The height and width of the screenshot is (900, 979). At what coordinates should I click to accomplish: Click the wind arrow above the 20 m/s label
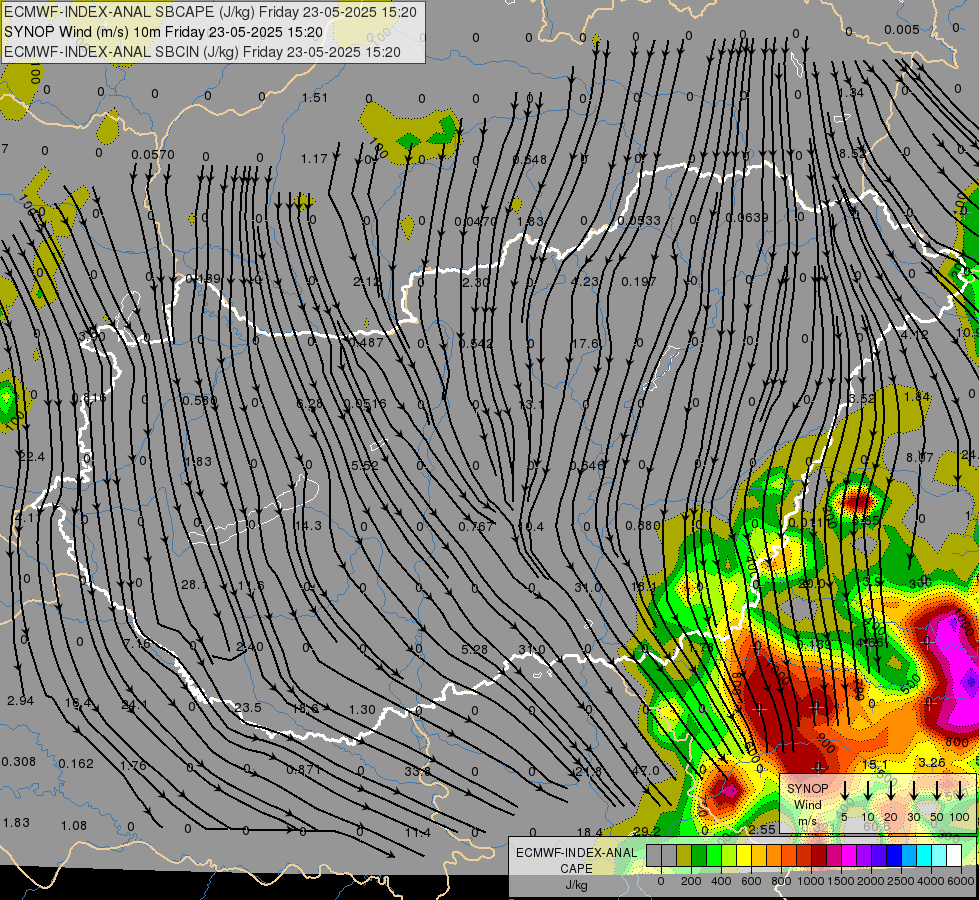tap(890, 791)
